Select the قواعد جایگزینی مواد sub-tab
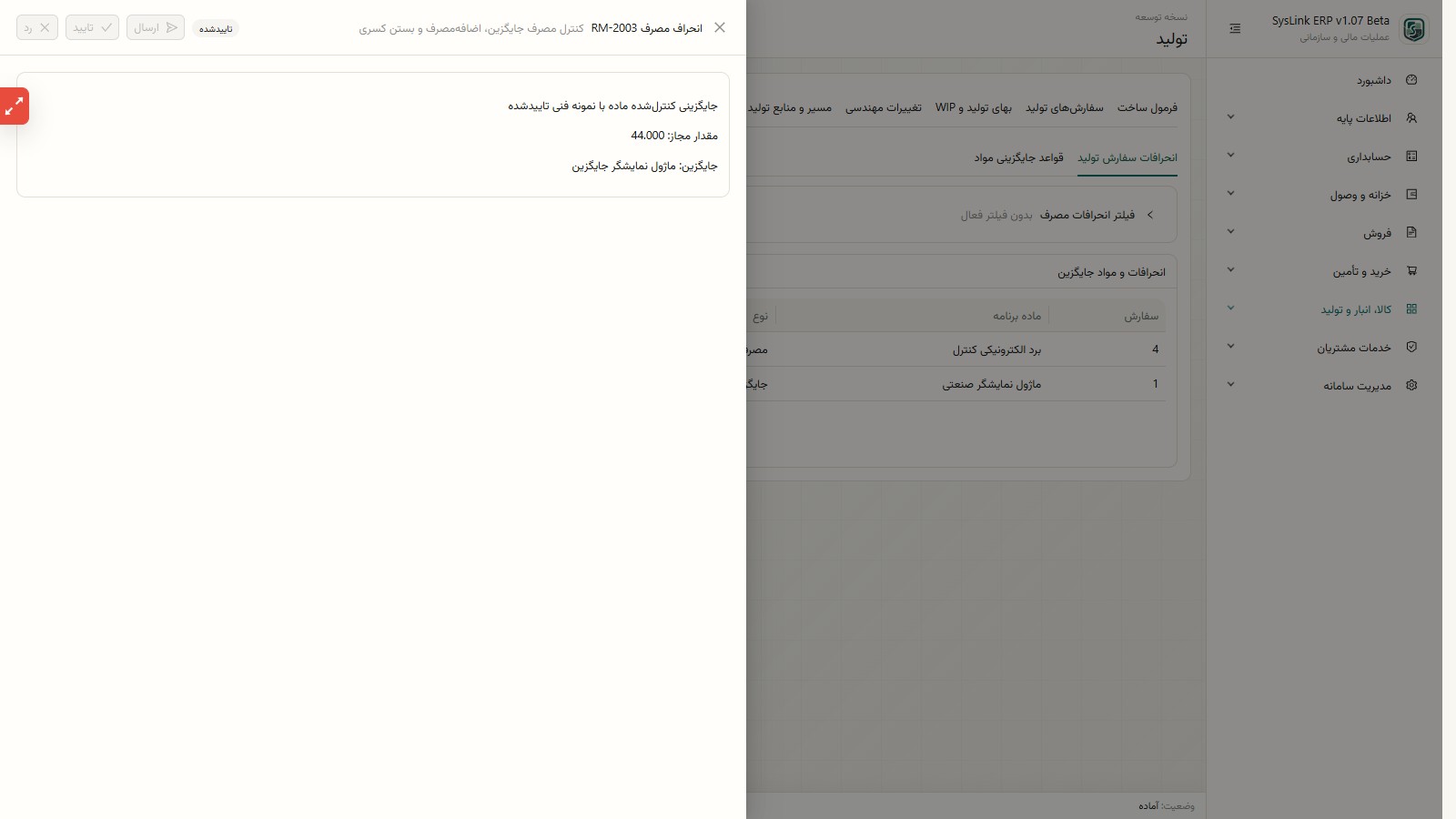1456x819 pixels. pyautogui.click(x=1019, y=157)
